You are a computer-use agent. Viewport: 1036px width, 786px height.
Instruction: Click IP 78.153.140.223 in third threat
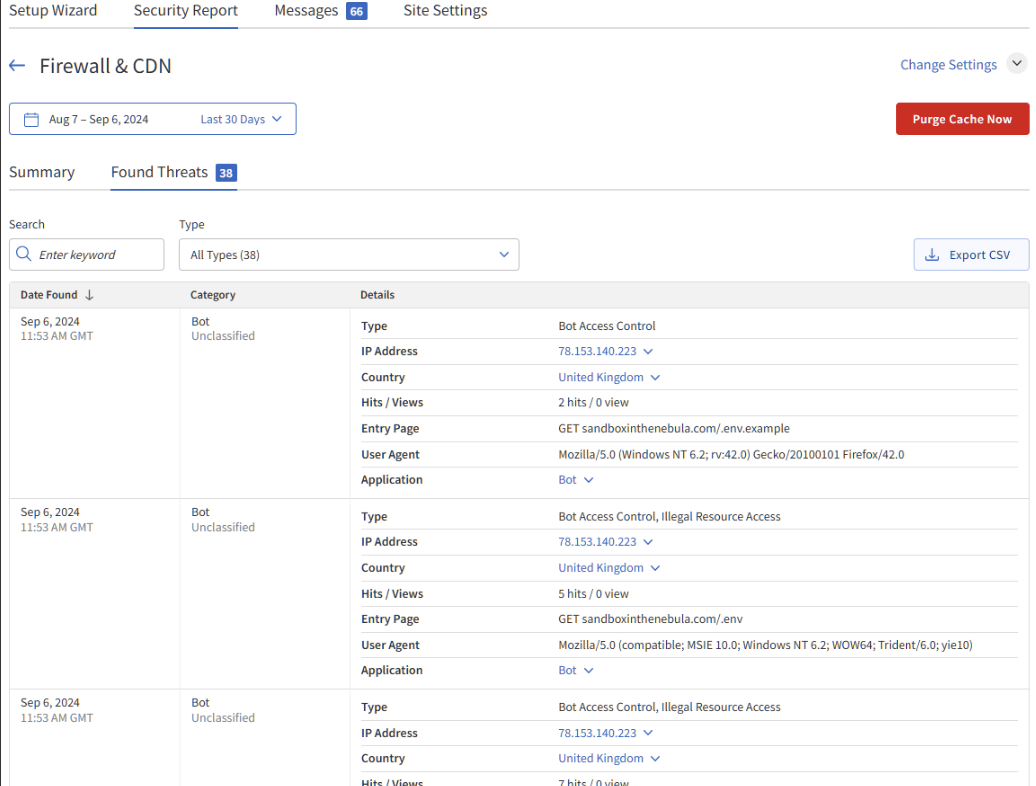(x=597, y=732)
